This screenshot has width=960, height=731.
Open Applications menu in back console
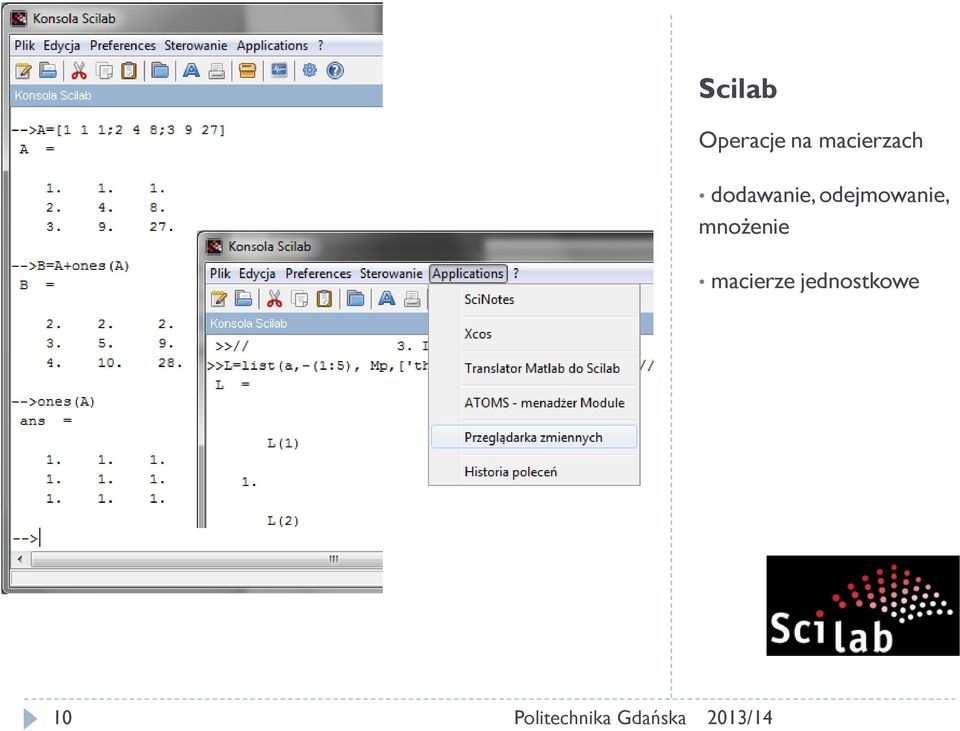tap(272, 45)
